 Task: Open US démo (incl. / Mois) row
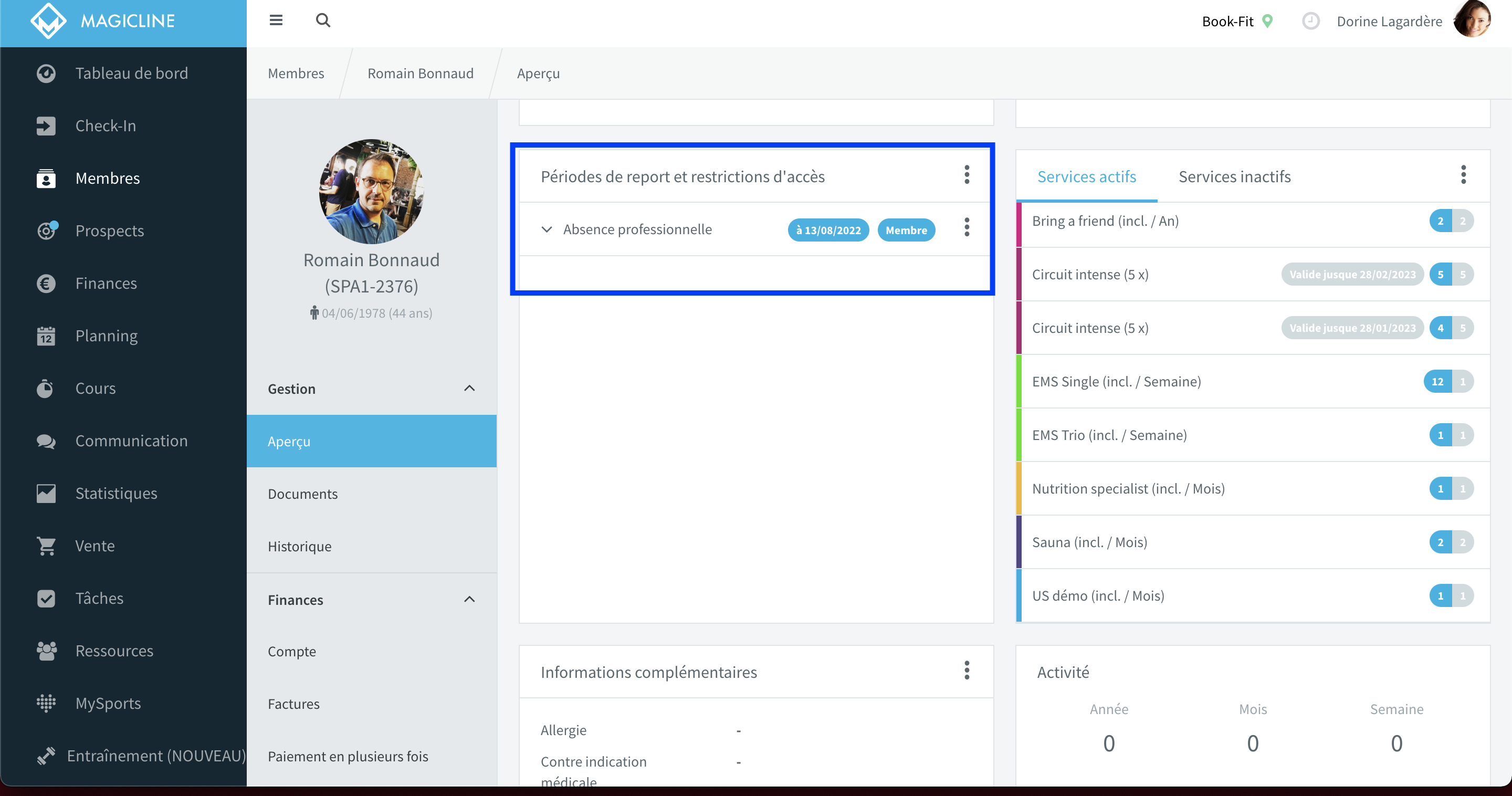click(x=1253, y=596)
